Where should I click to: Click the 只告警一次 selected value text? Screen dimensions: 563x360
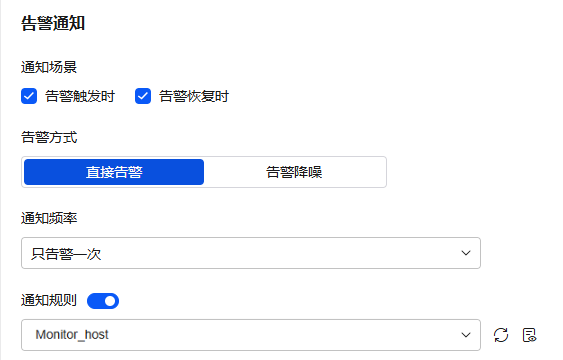[66, 254]
